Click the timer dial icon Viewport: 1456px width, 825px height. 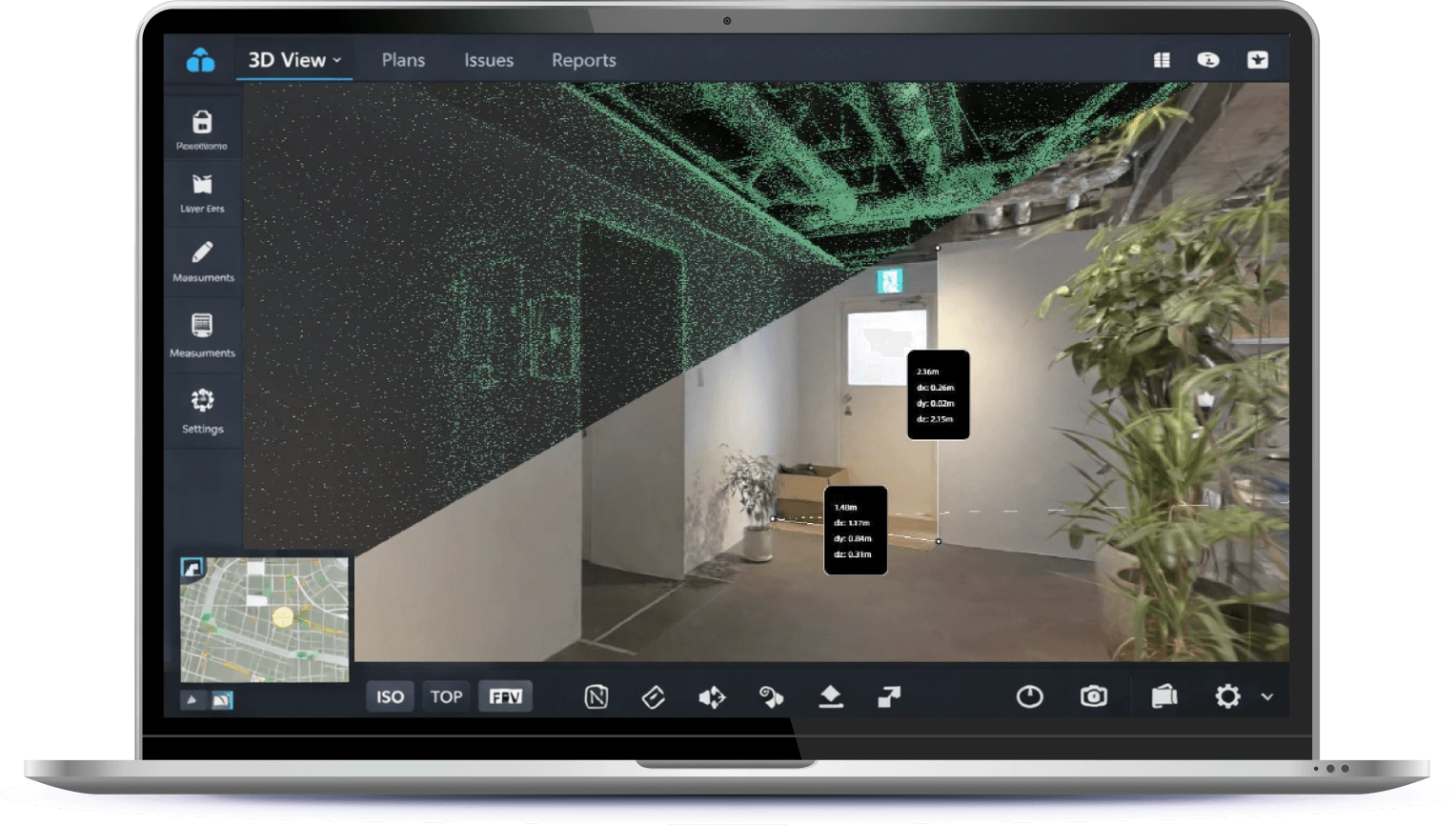click(x=1029, y=696)
